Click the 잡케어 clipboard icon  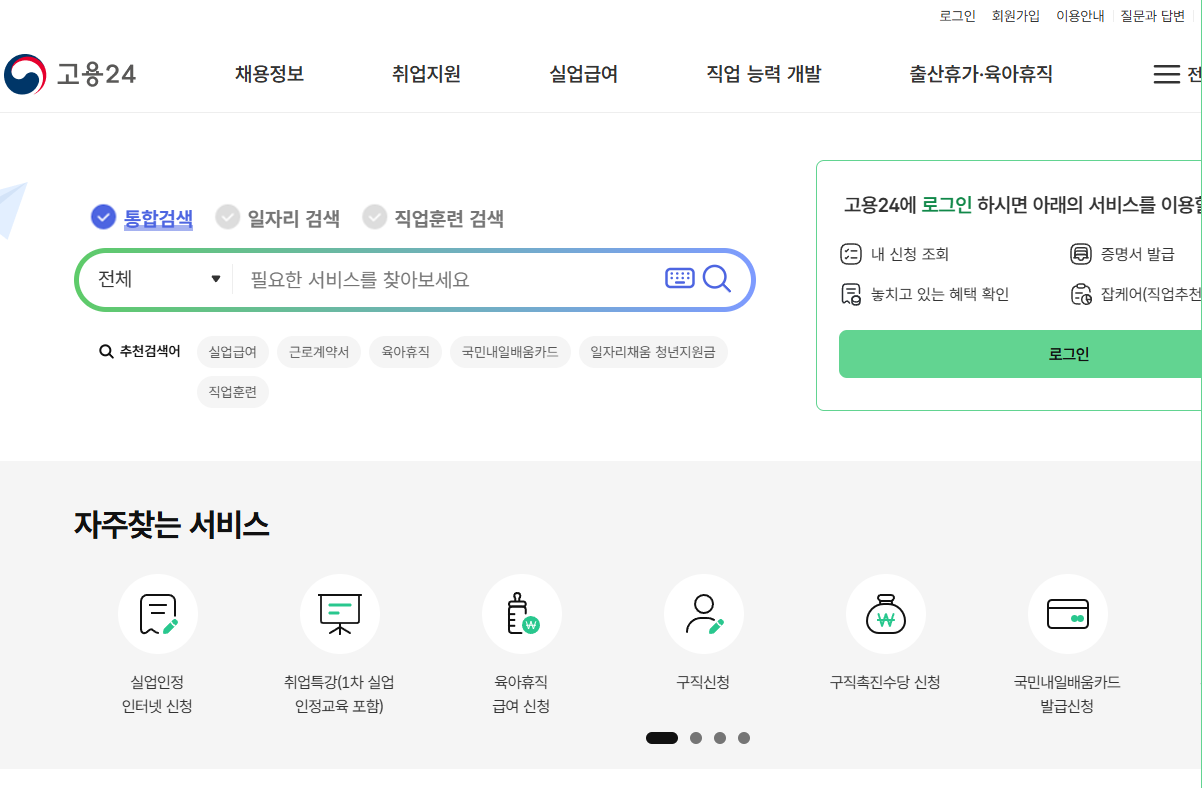1081,294
